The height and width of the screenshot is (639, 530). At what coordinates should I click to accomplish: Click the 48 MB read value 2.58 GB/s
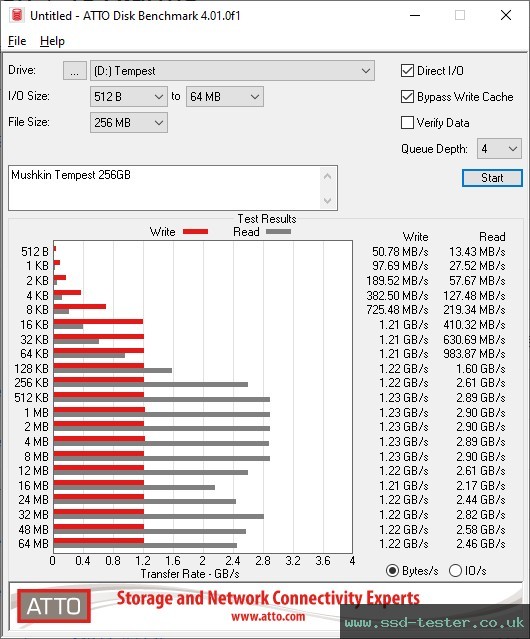click(481, 530)
